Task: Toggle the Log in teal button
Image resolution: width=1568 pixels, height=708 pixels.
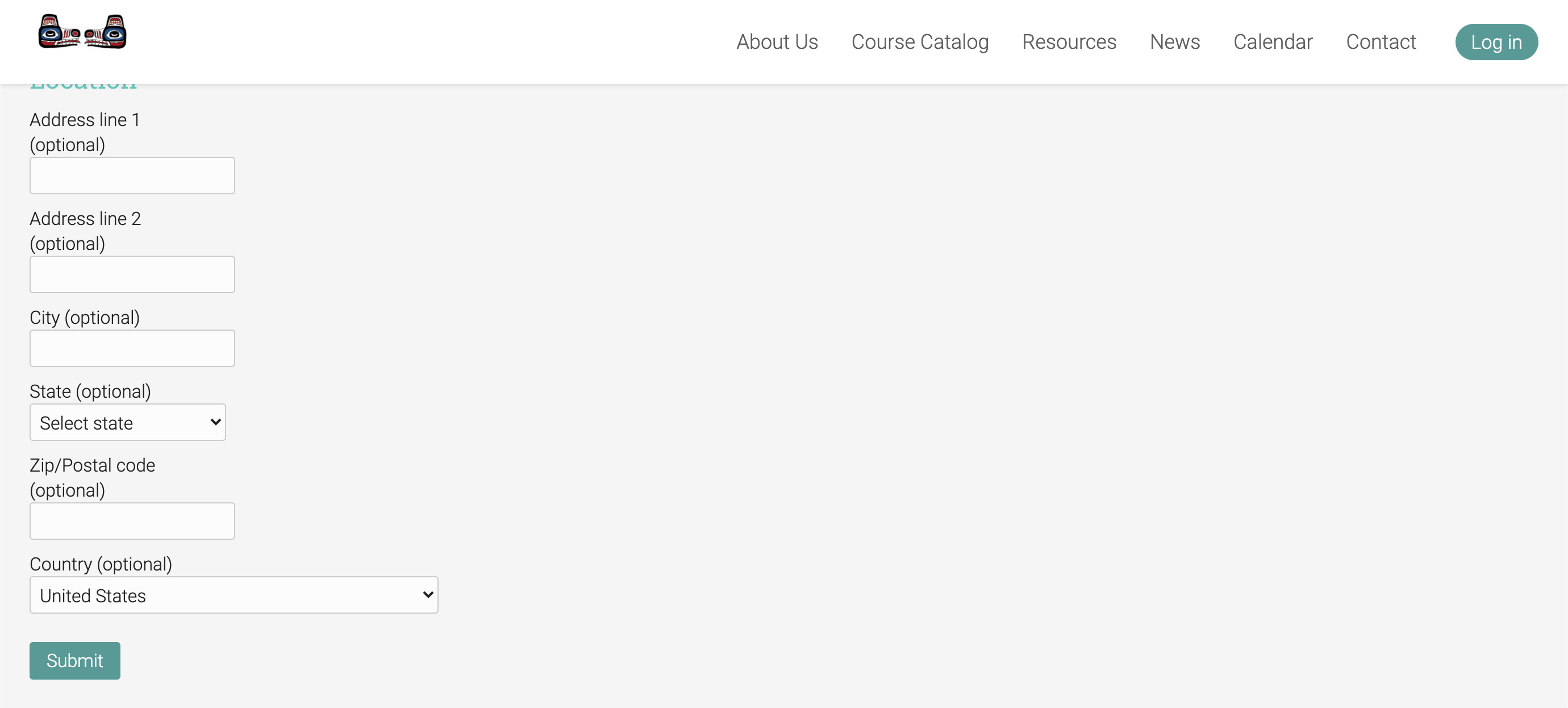Action: coord(1497,41)
